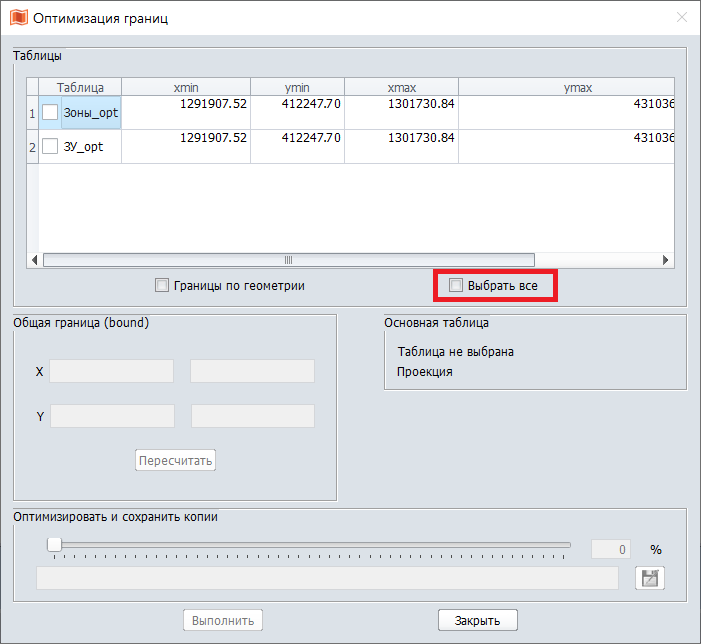The height and width of the screenshot is (644, 701).
Task: Click the ymax column header
Action: click(577, 88)
